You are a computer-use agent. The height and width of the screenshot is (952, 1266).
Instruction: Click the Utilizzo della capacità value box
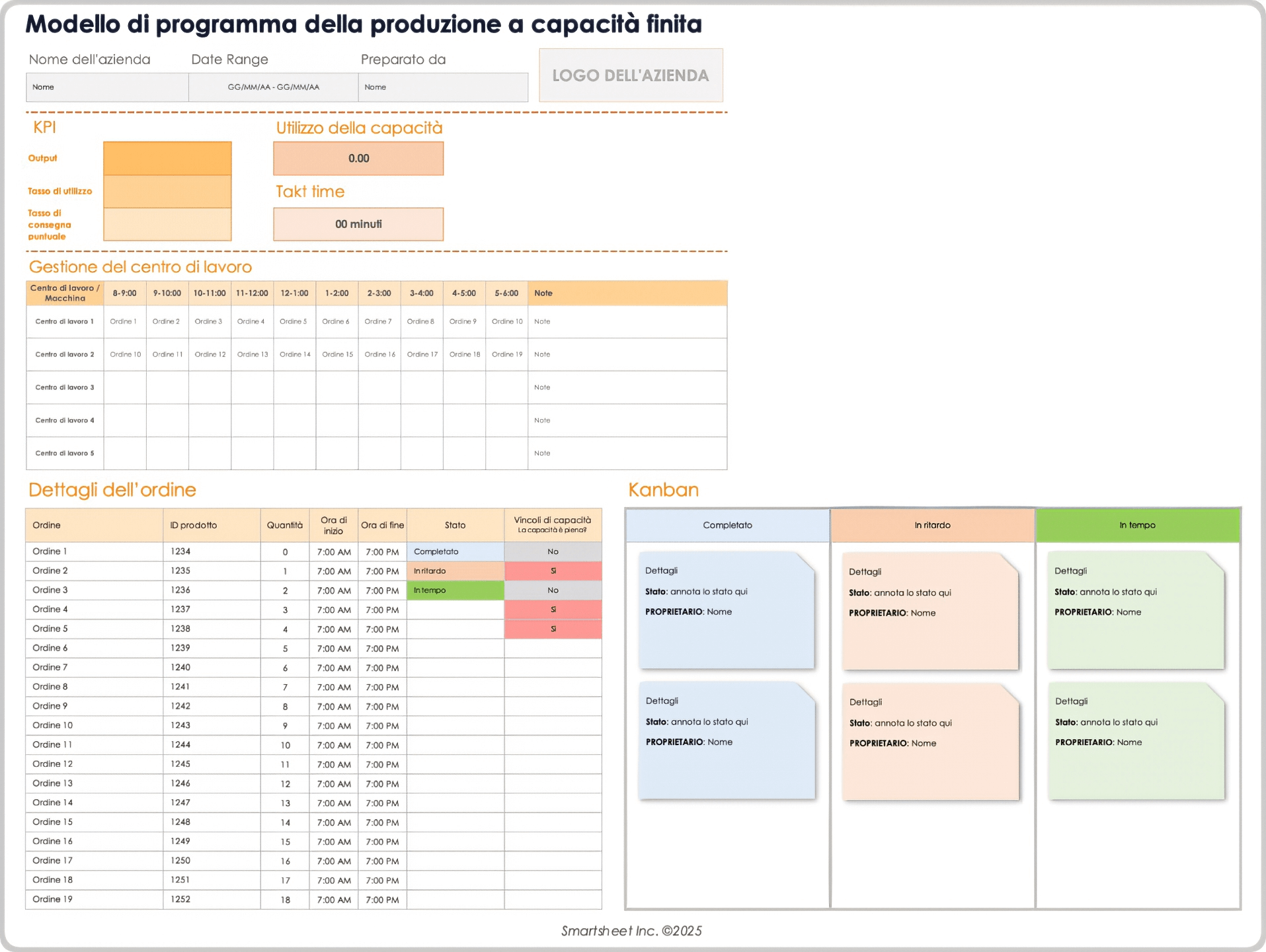[x=358, y=158]
